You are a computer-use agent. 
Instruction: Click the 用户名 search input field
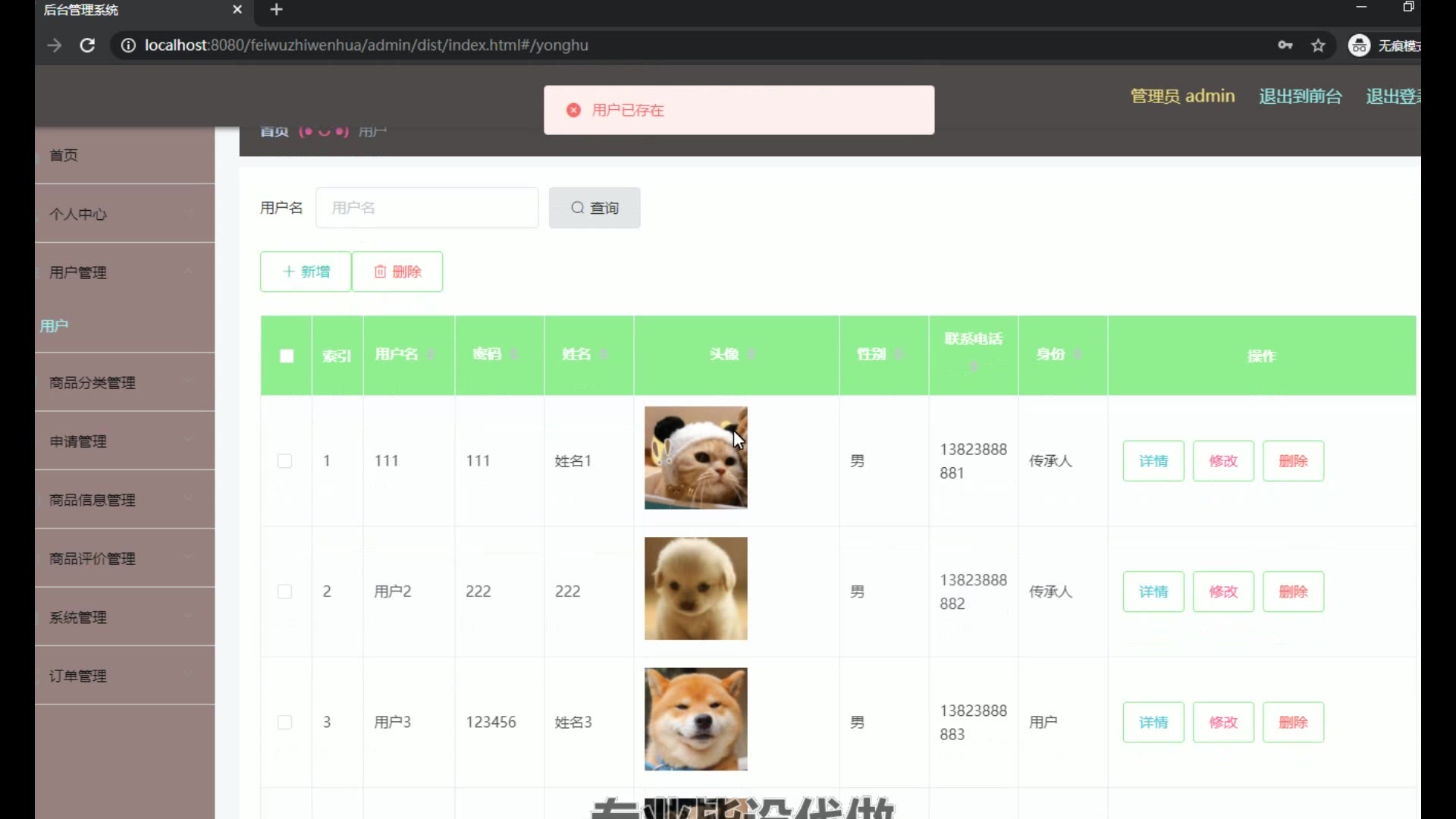click(427, 208)
